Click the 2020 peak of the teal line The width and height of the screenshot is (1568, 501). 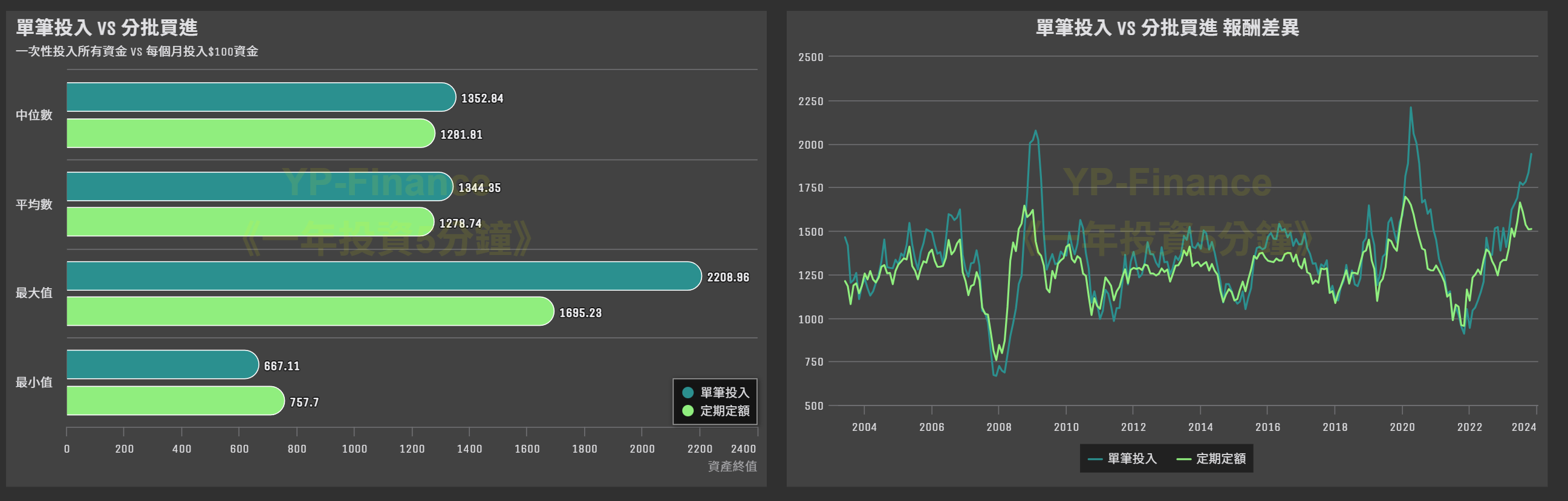(x=1410, y=108)
